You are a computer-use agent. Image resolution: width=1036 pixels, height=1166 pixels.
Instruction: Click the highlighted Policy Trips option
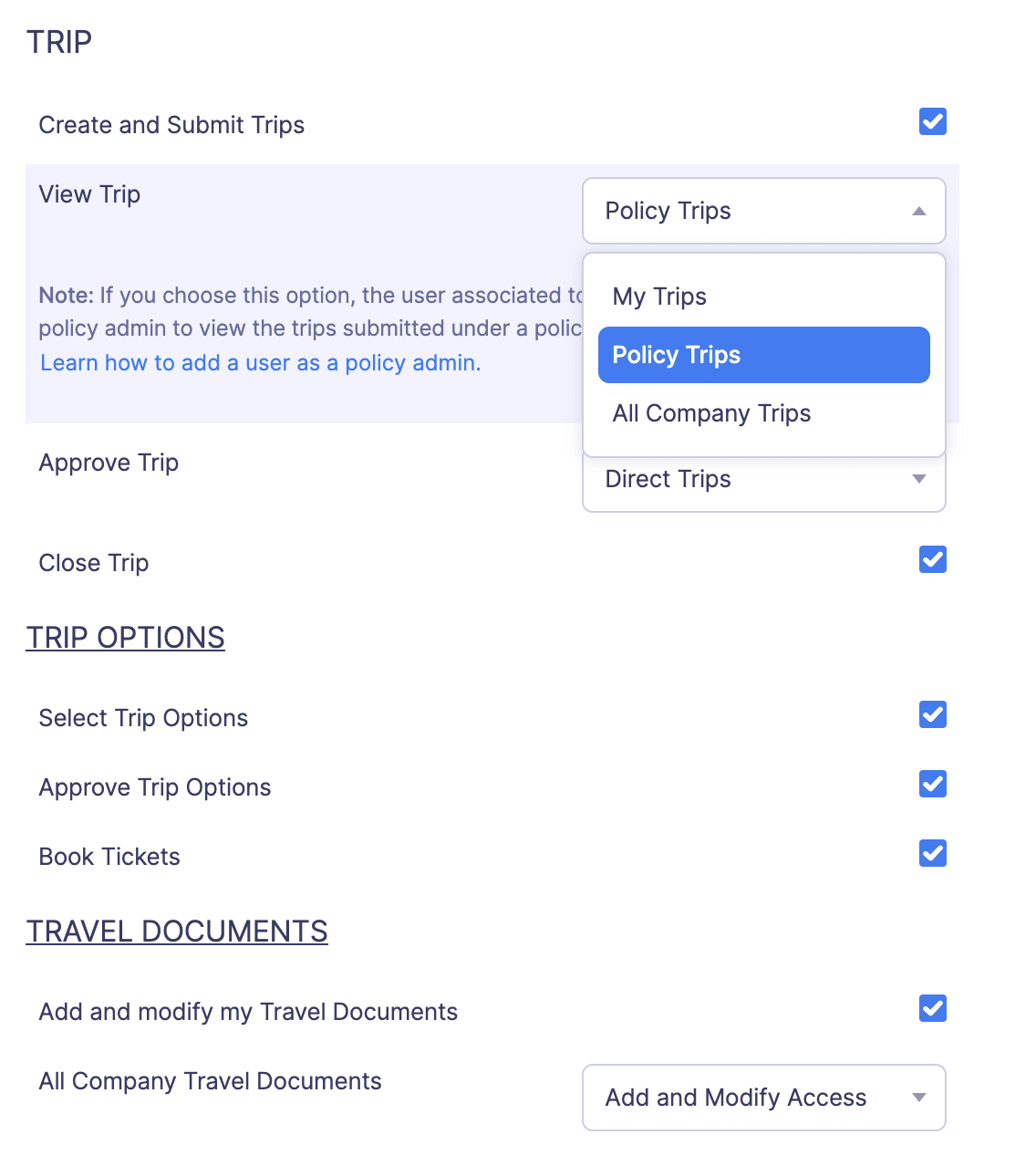pyautogui.click(x=763, y=355)
